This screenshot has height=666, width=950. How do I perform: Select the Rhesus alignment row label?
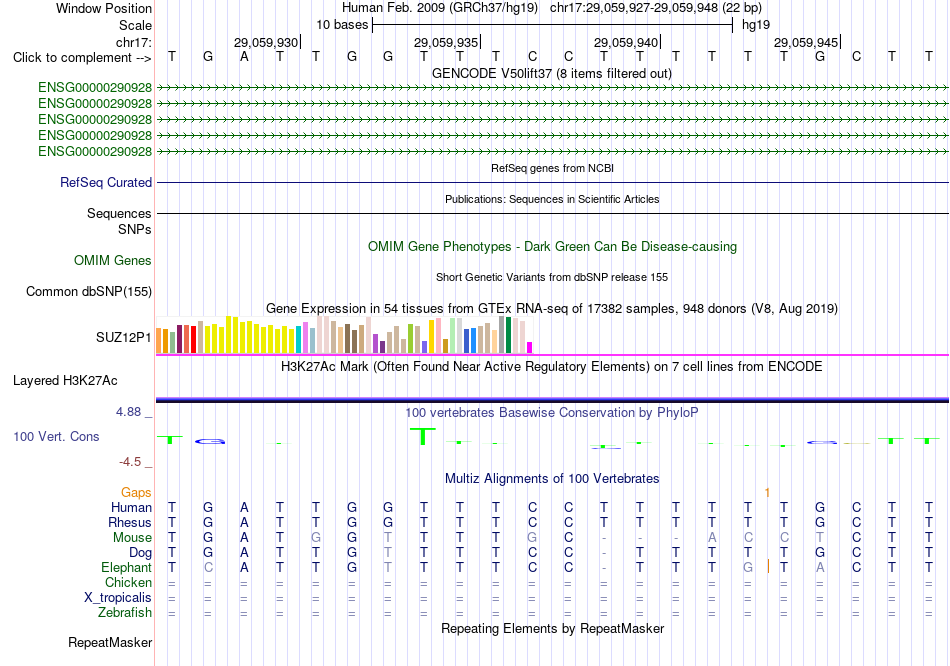click(x=130, y=523)
